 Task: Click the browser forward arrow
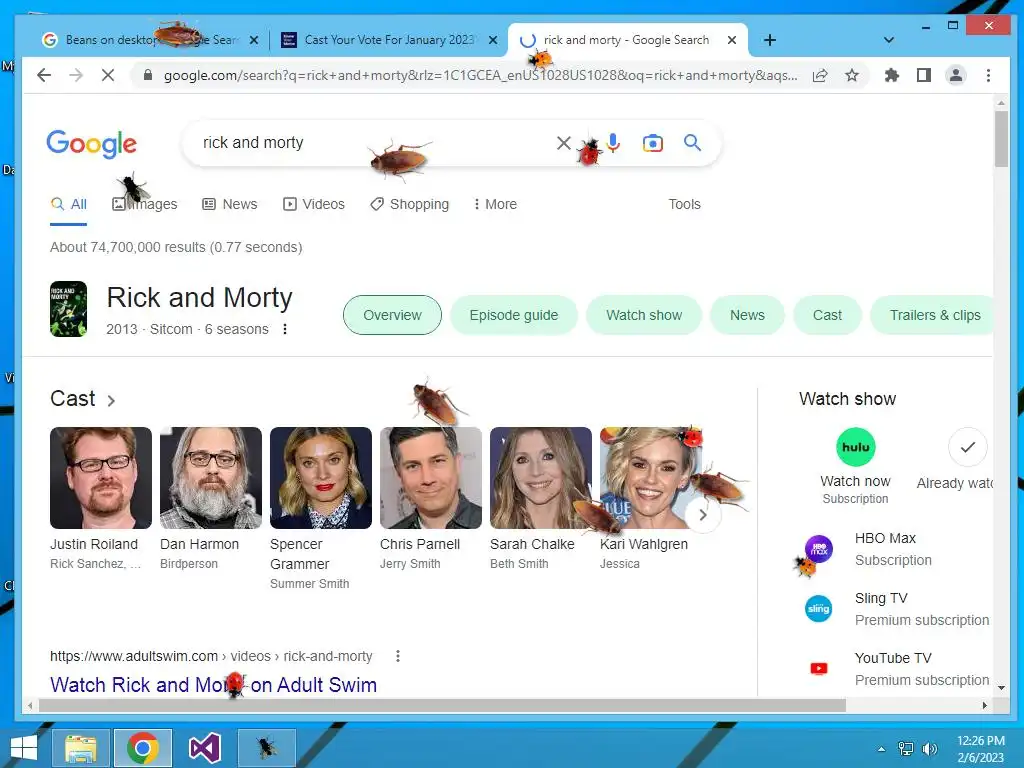76,75
